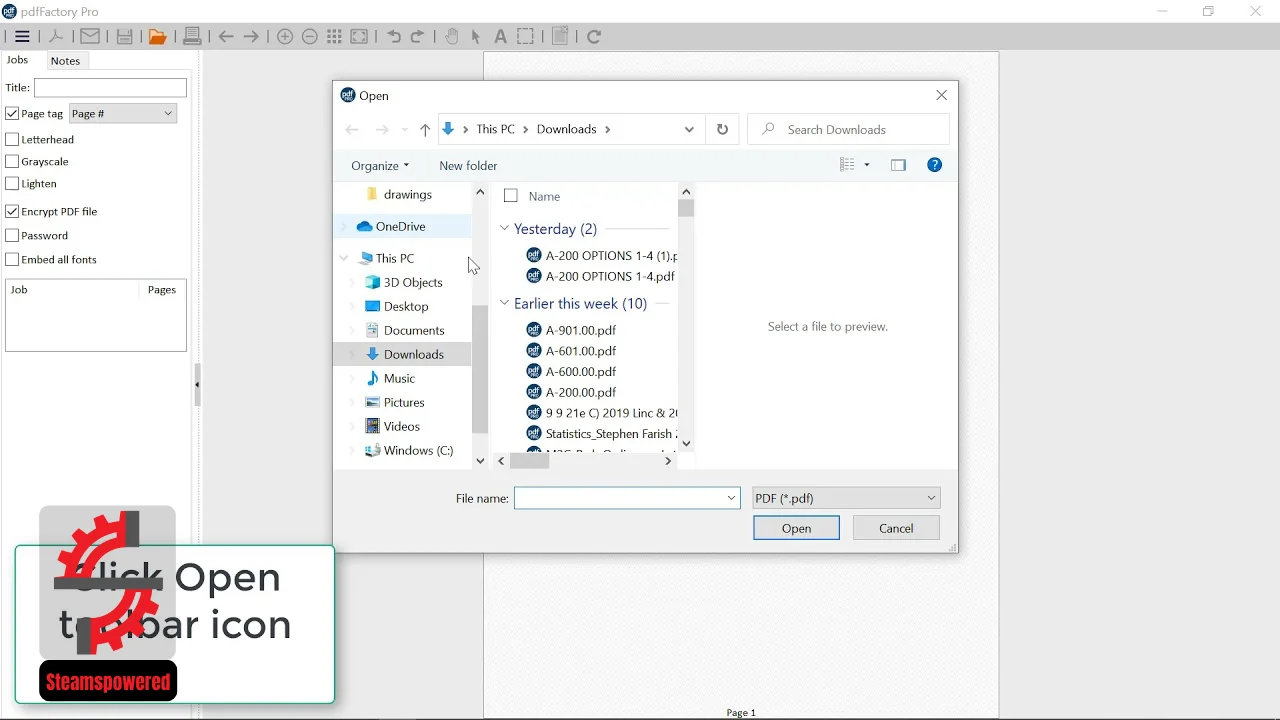Click the navigation tree vertical scrollbar thumb
The width and height of the screenshot is (1280, 720).
[480, 369]
